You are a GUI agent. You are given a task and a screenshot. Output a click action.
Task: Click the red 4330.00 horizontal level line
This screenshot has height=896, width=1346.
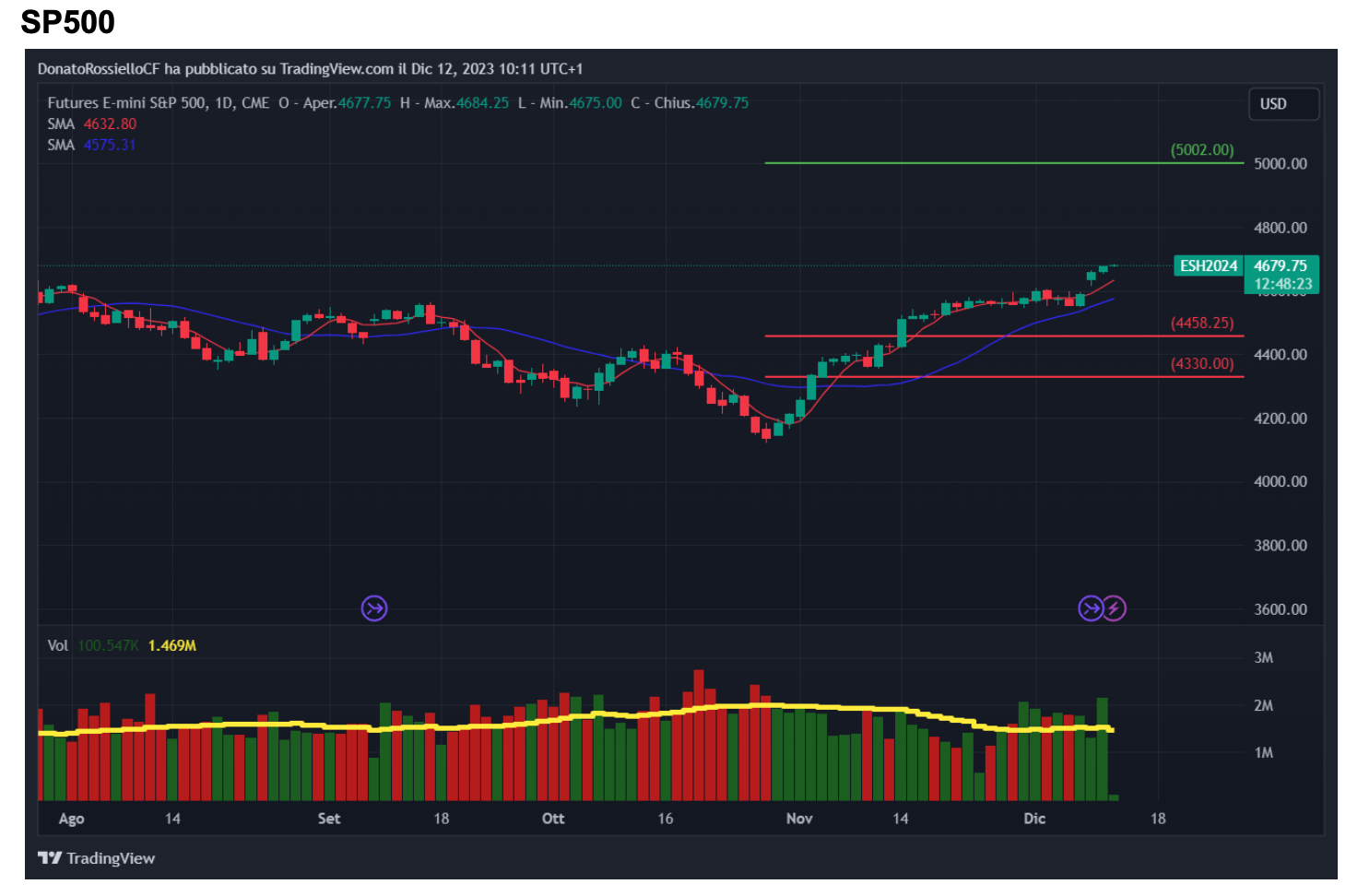[x=1004, y=377]
